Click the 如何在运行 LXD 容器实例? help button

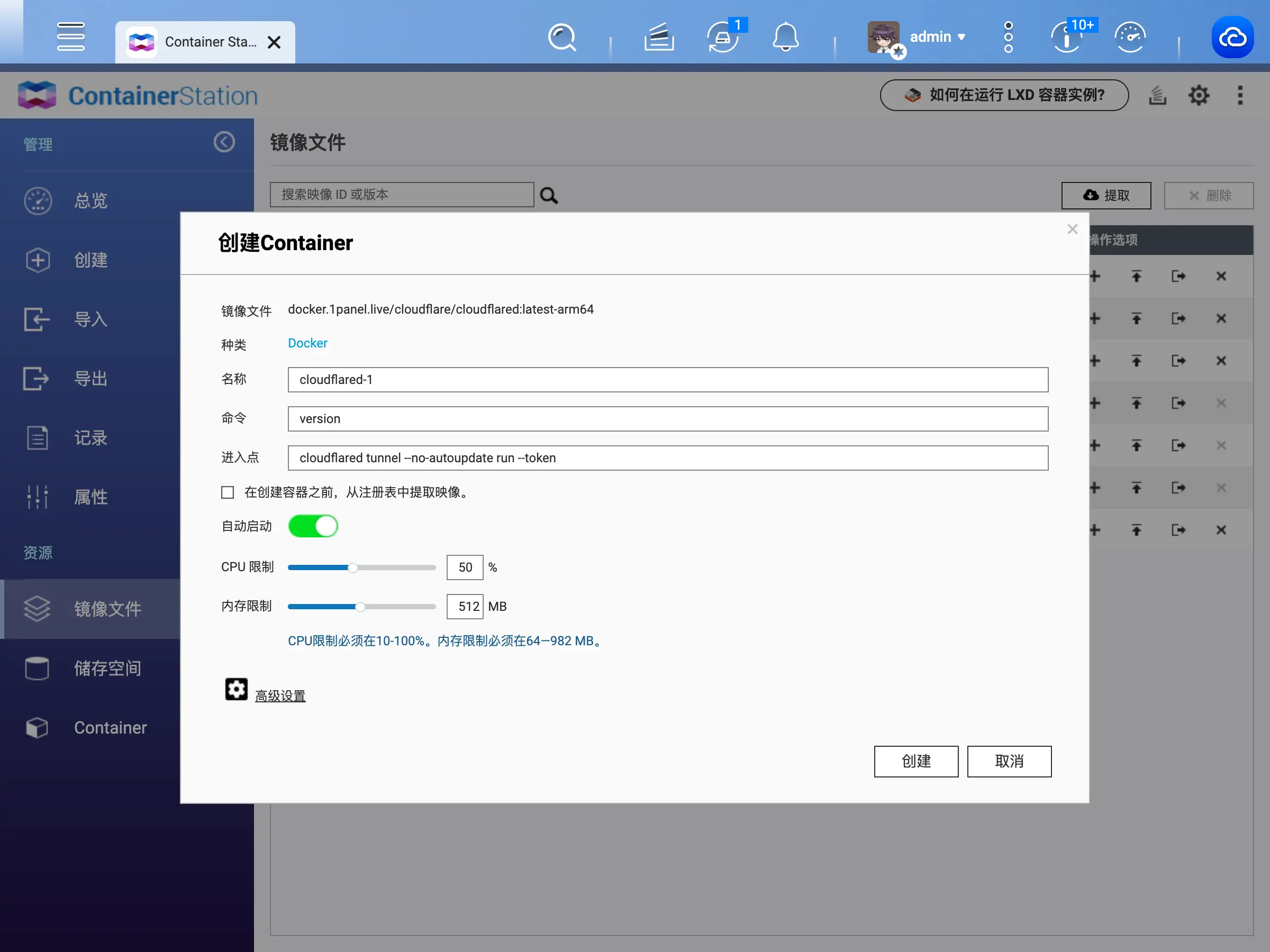tap(1004, 95)
